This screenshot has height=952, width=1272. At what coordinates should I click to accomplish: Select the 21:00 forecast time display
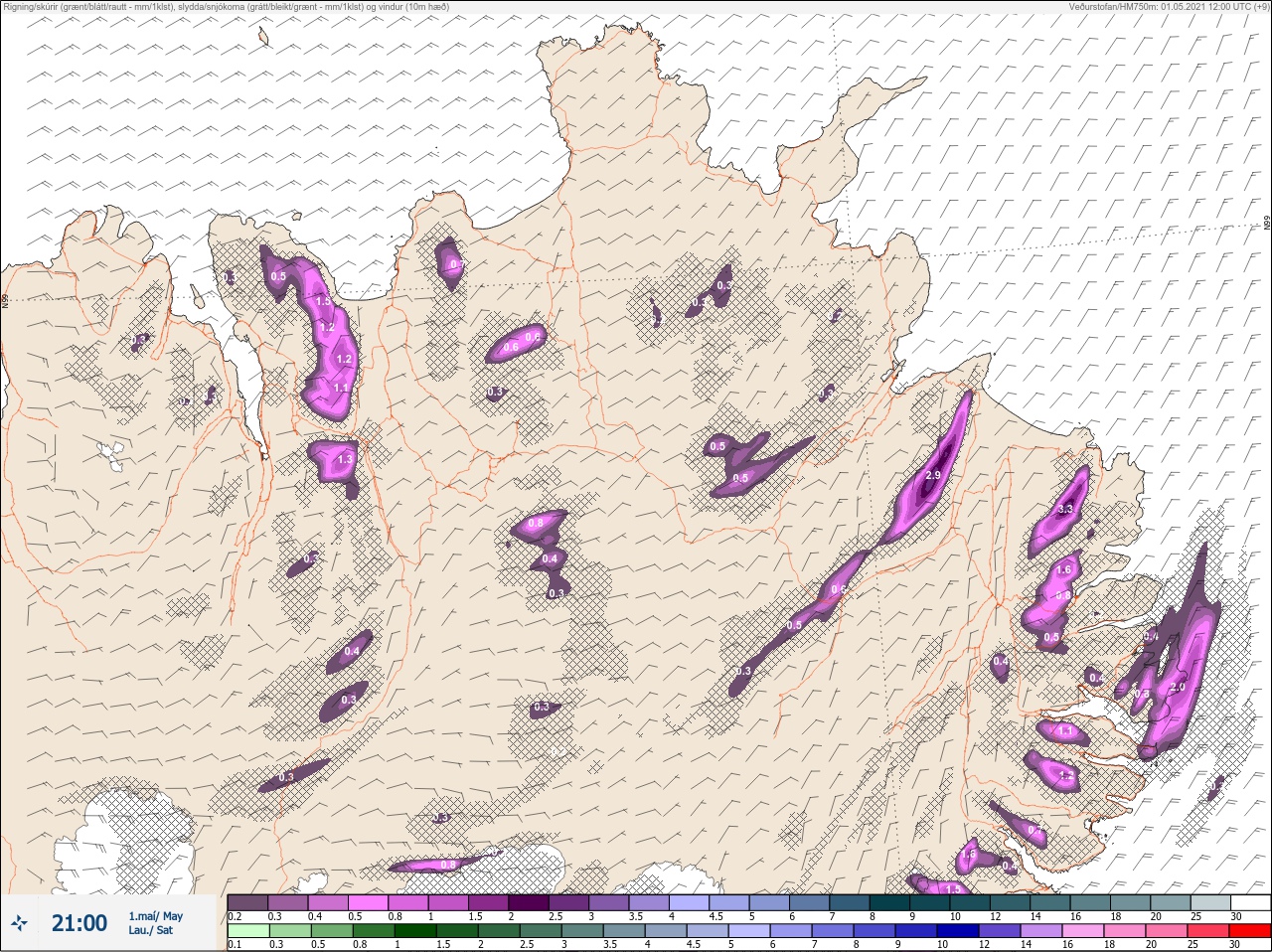tap(79, 923)
